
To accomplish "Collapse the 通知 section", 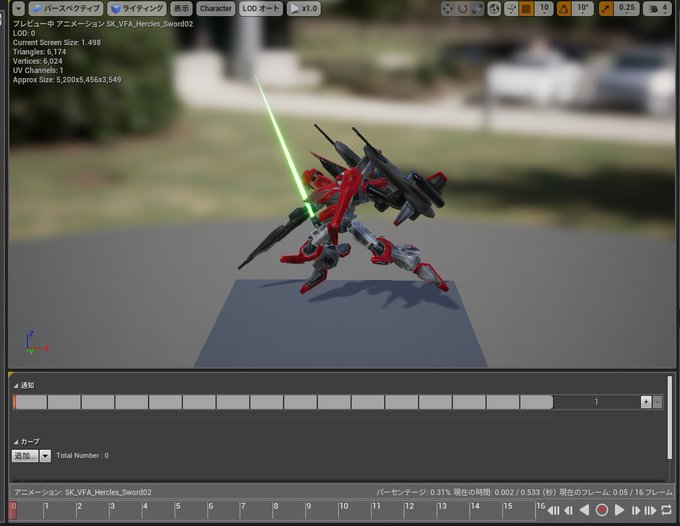I will click(x=16, y=386).
